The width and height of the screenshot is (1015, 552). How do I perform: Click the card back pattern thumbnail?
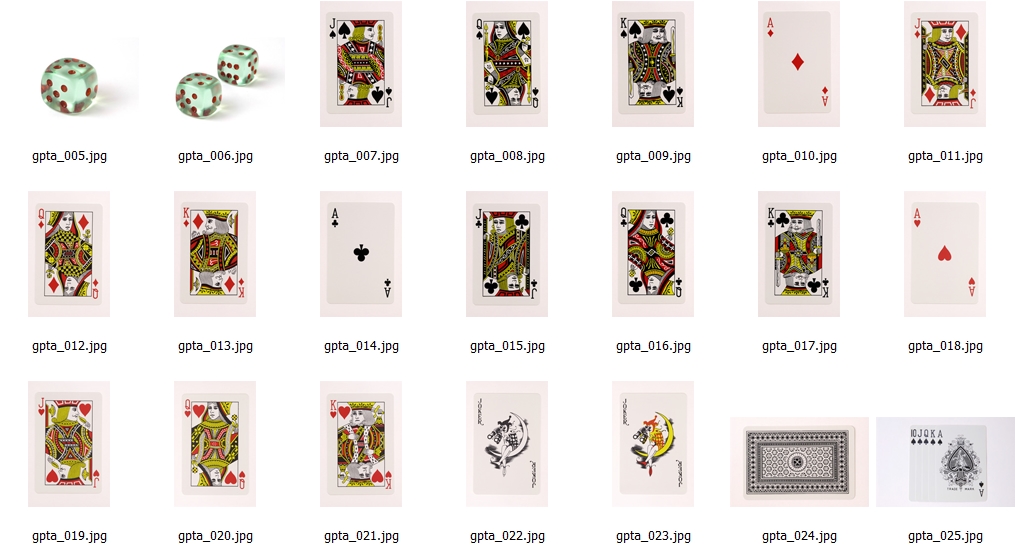pos(799,462)
